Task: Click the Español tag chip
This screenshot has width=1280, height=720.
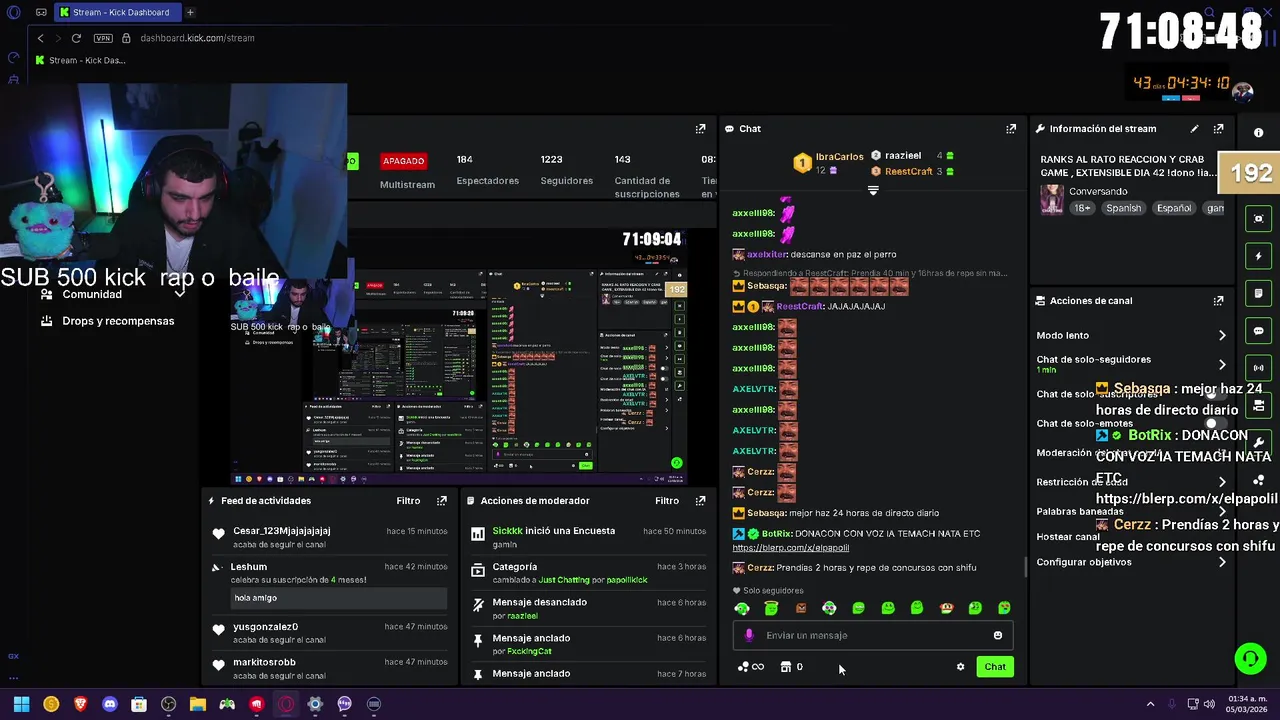Action: (x=1174, y=209)
